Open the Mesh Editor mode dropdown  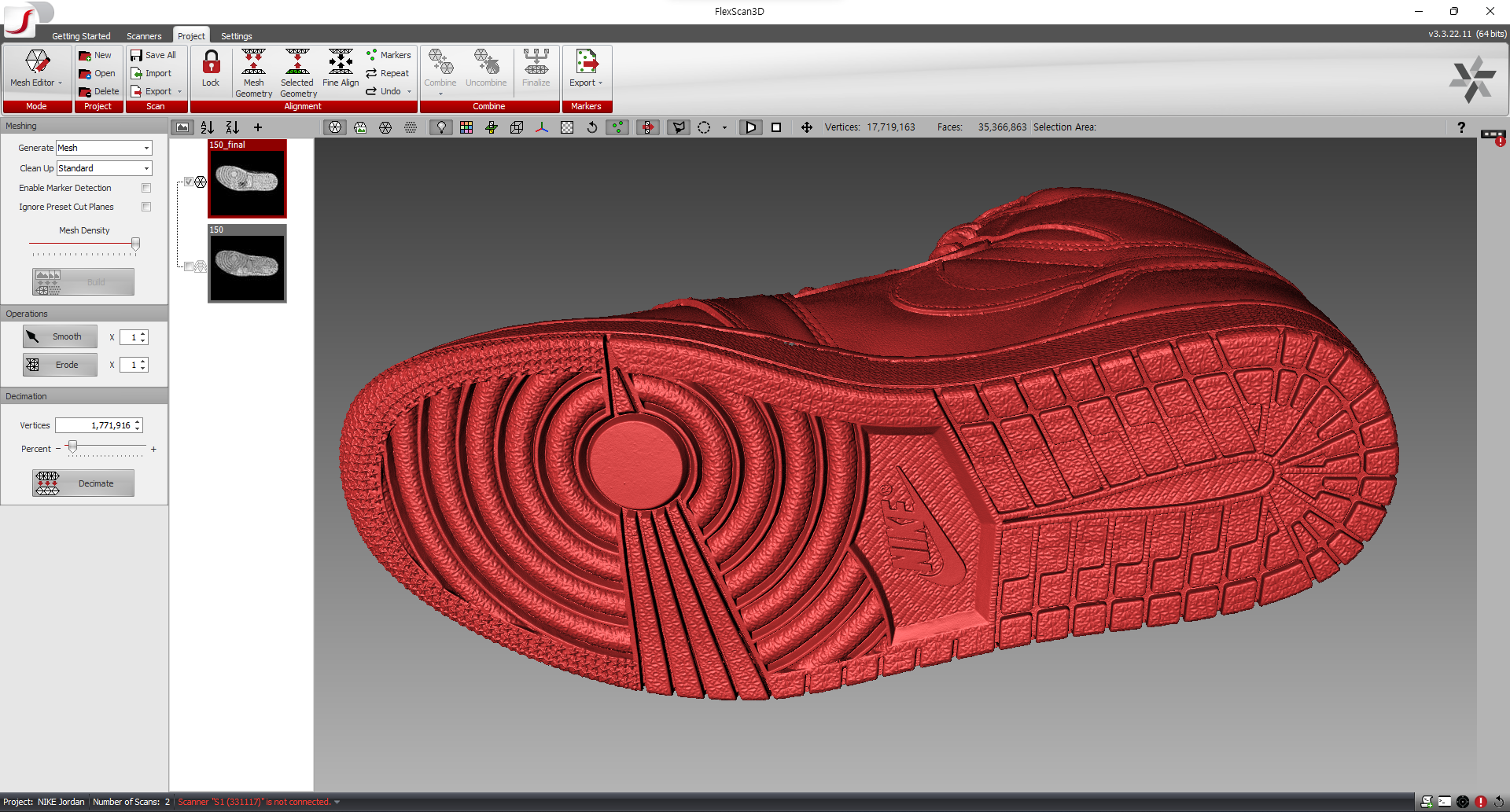click(37, 69)
